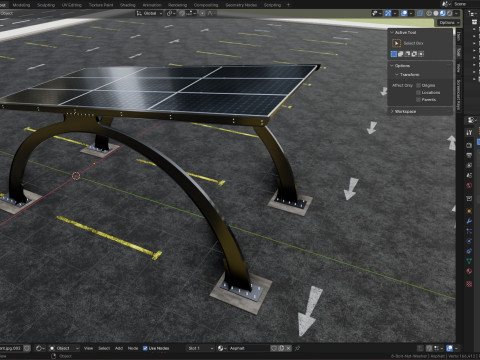The width and height of the screenshot is (480, 360).
Task: Toggle proportional editing in header
Action: 202,13
